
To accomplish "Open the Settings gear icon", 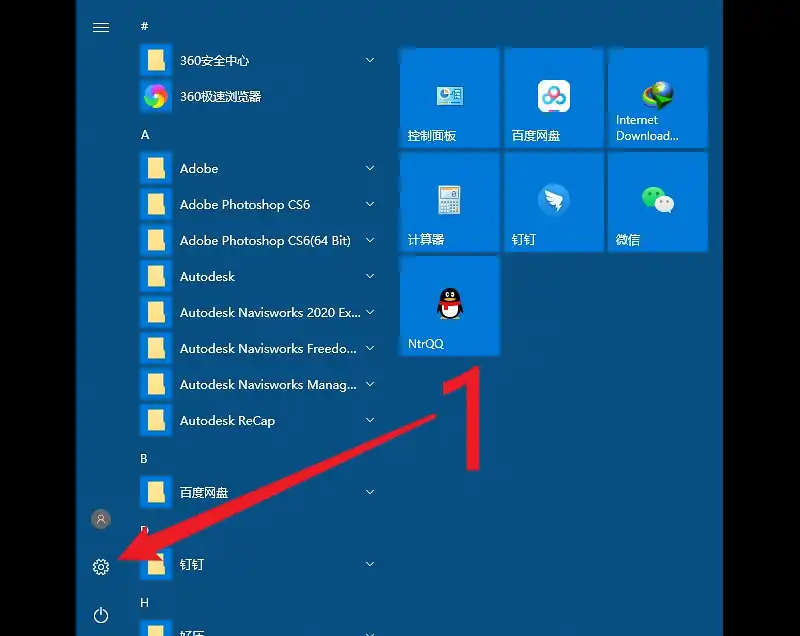I will coord(101,567).
